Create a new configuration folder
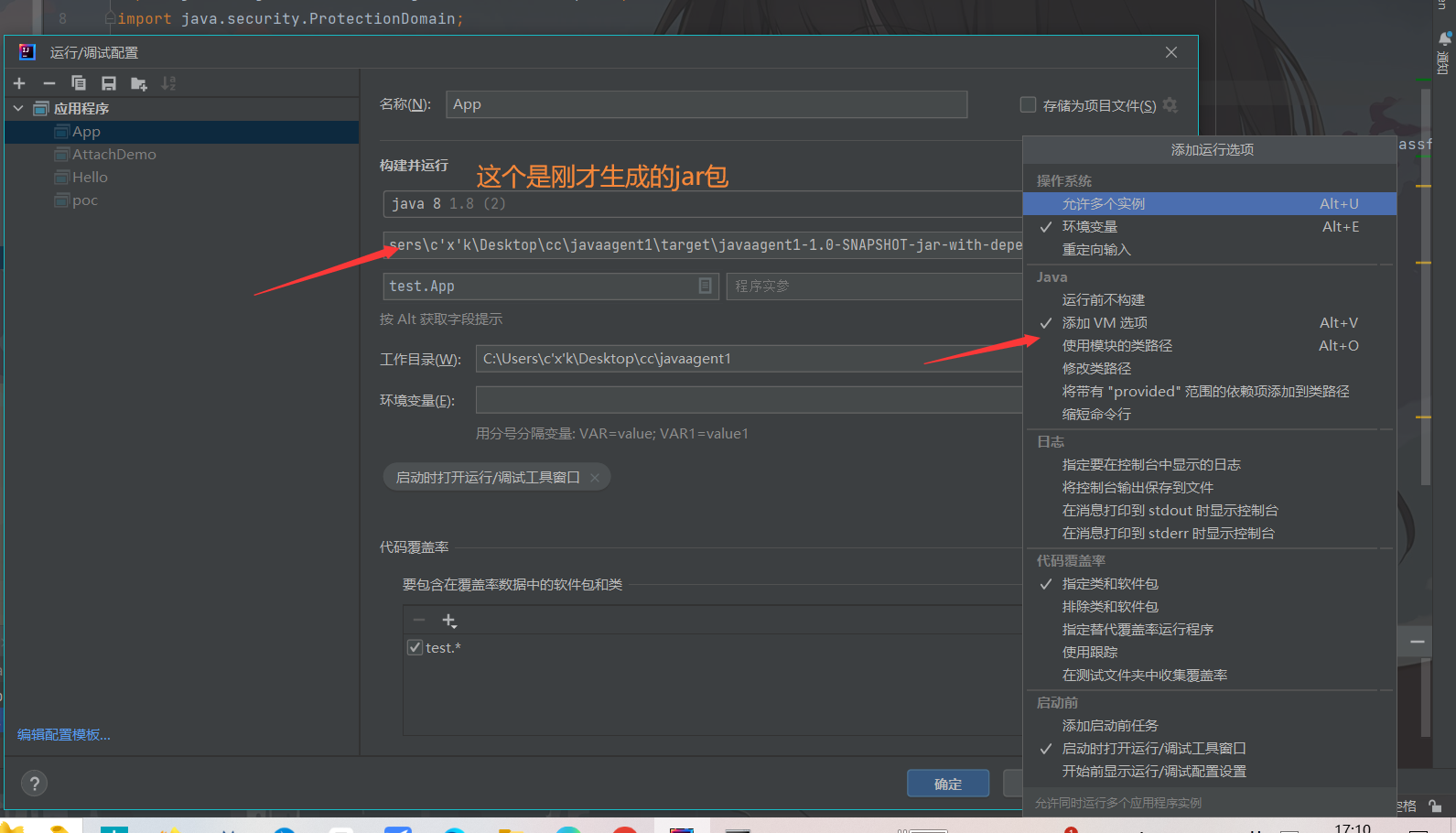This screenshot has height=833, width=1456. pyautogui.click(x=139, y=83)
